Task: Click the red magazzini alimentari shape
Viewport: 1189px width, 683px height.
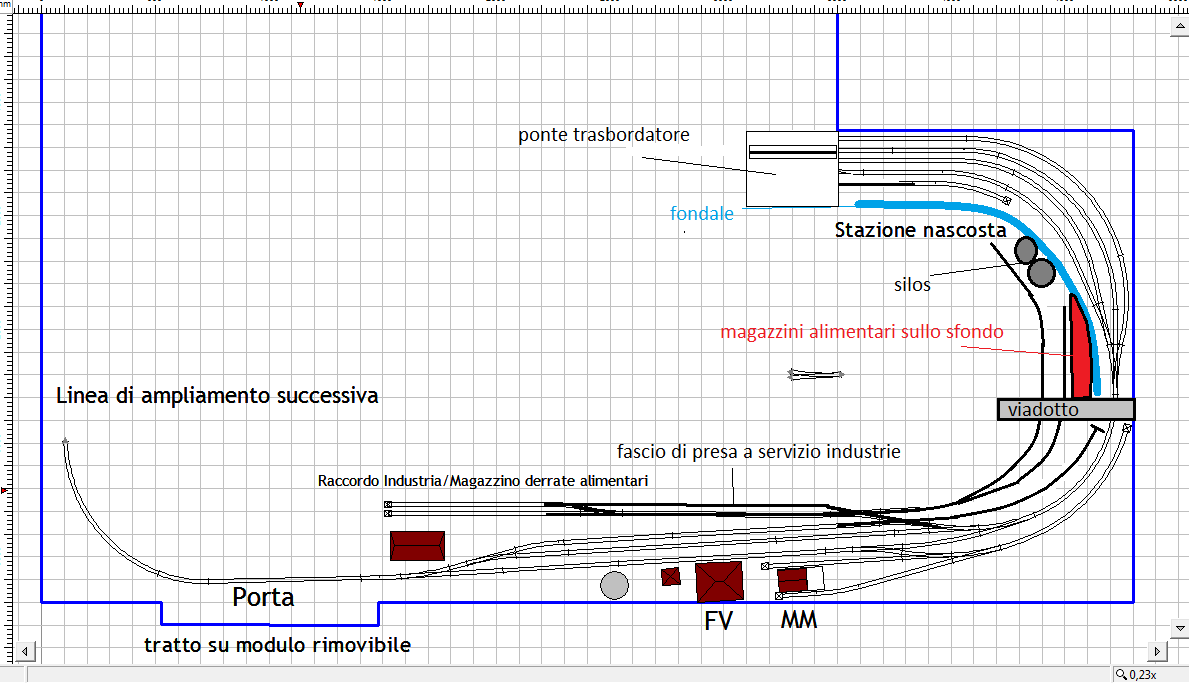Action: click(1080, 350)
